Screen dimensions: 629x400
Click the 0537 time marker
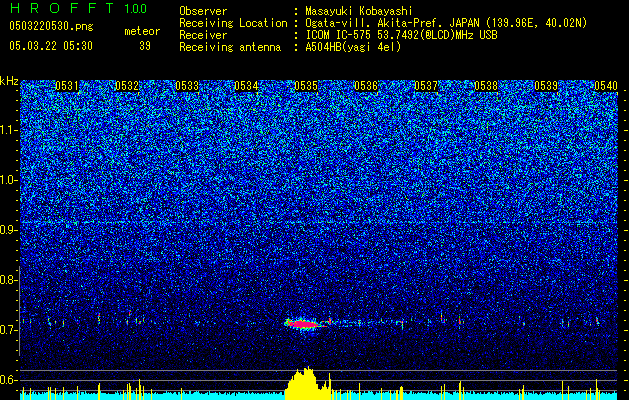[426, 86]
